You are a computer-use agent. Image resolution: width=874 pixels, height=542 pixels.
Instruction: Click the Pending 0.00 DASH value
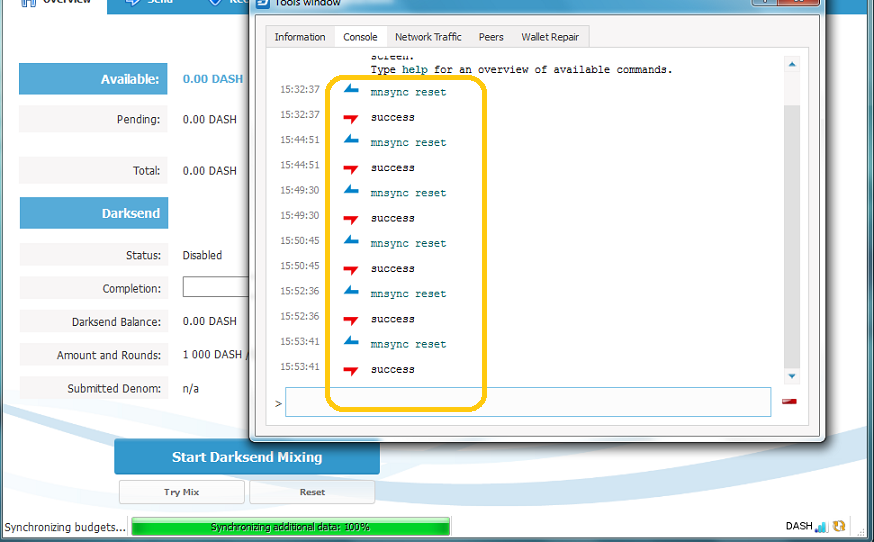tap(210, 119)
